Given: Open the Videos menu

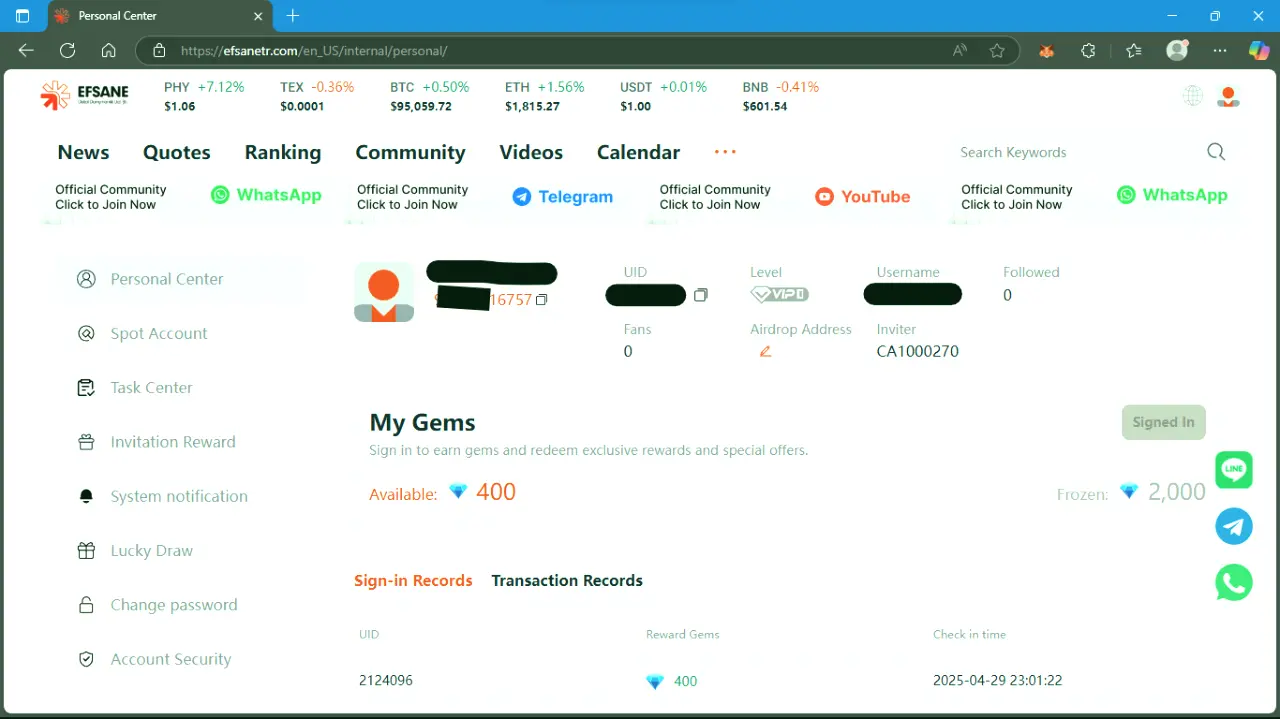Looking at the screenshot, I should click(531, 152).
